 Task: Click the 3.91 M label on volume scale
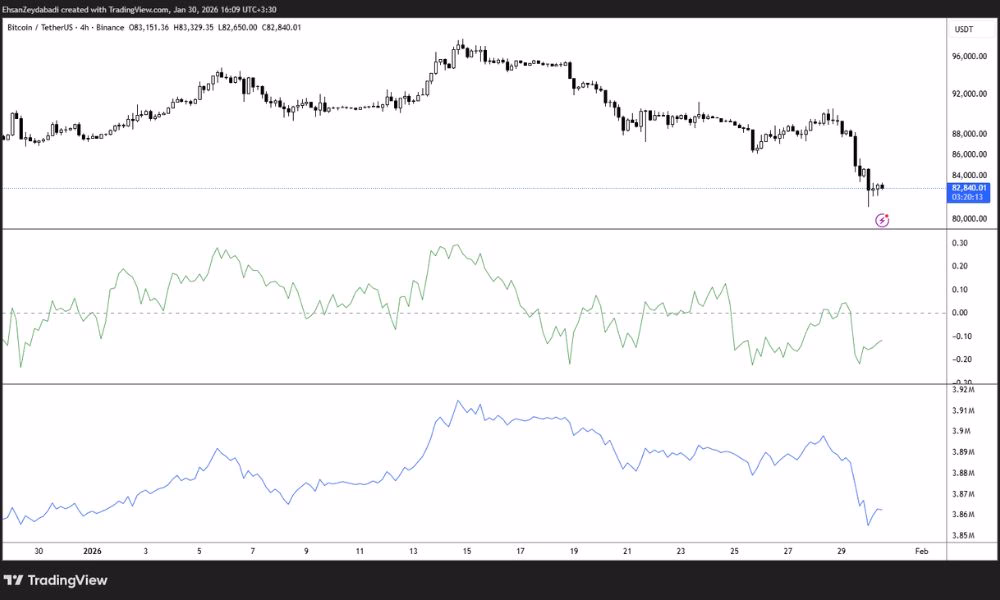[x=964, y=411]
